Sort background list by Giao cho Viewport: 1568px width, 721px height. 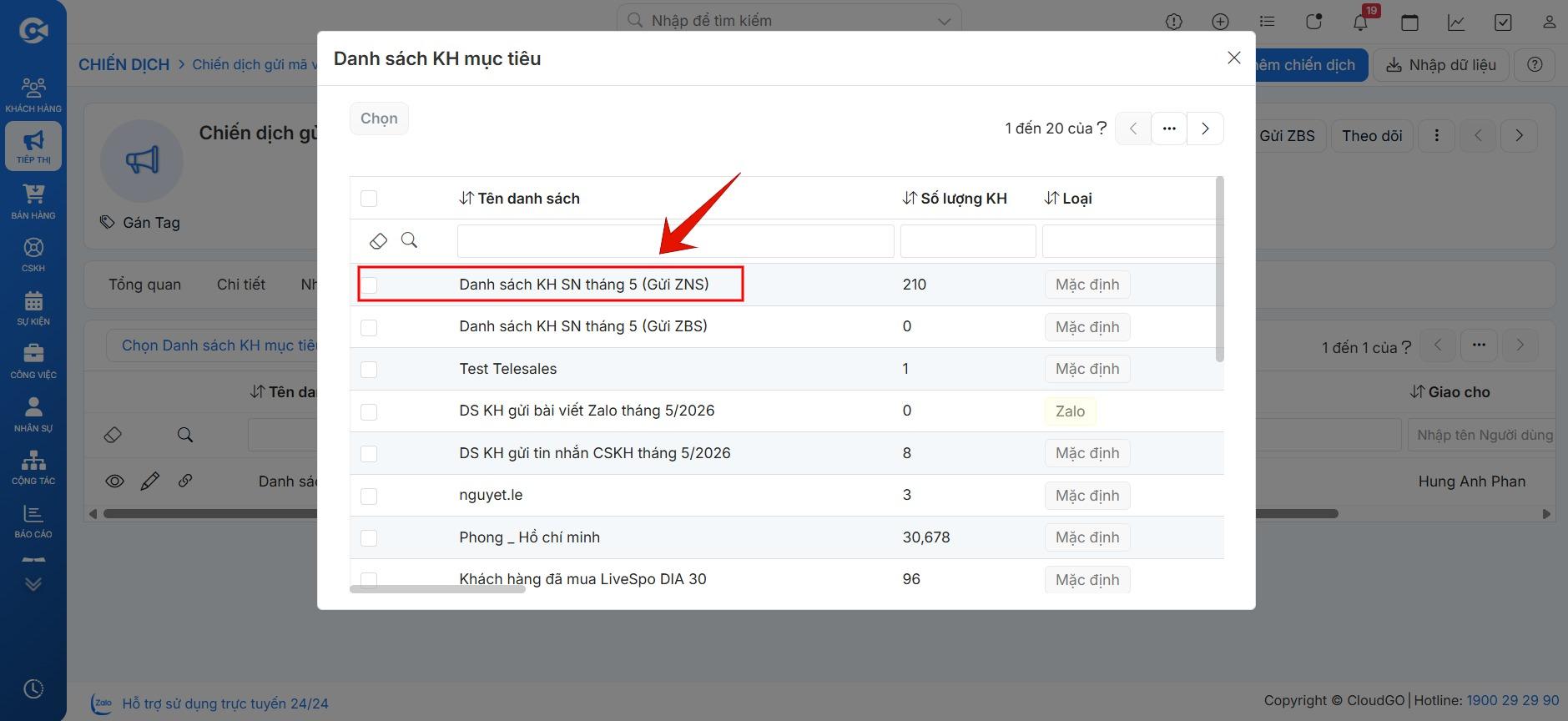click(x=1450, y=392)
